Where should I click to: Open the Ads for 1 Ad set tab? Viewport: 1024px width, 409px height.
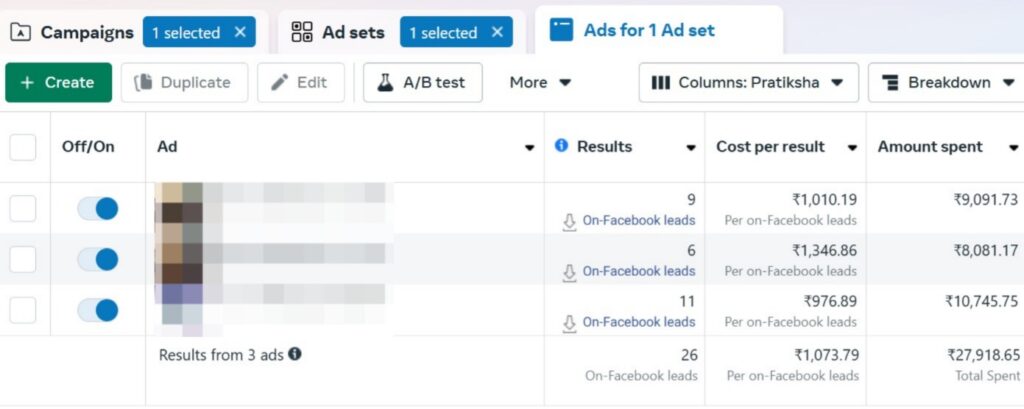point(649,30)
